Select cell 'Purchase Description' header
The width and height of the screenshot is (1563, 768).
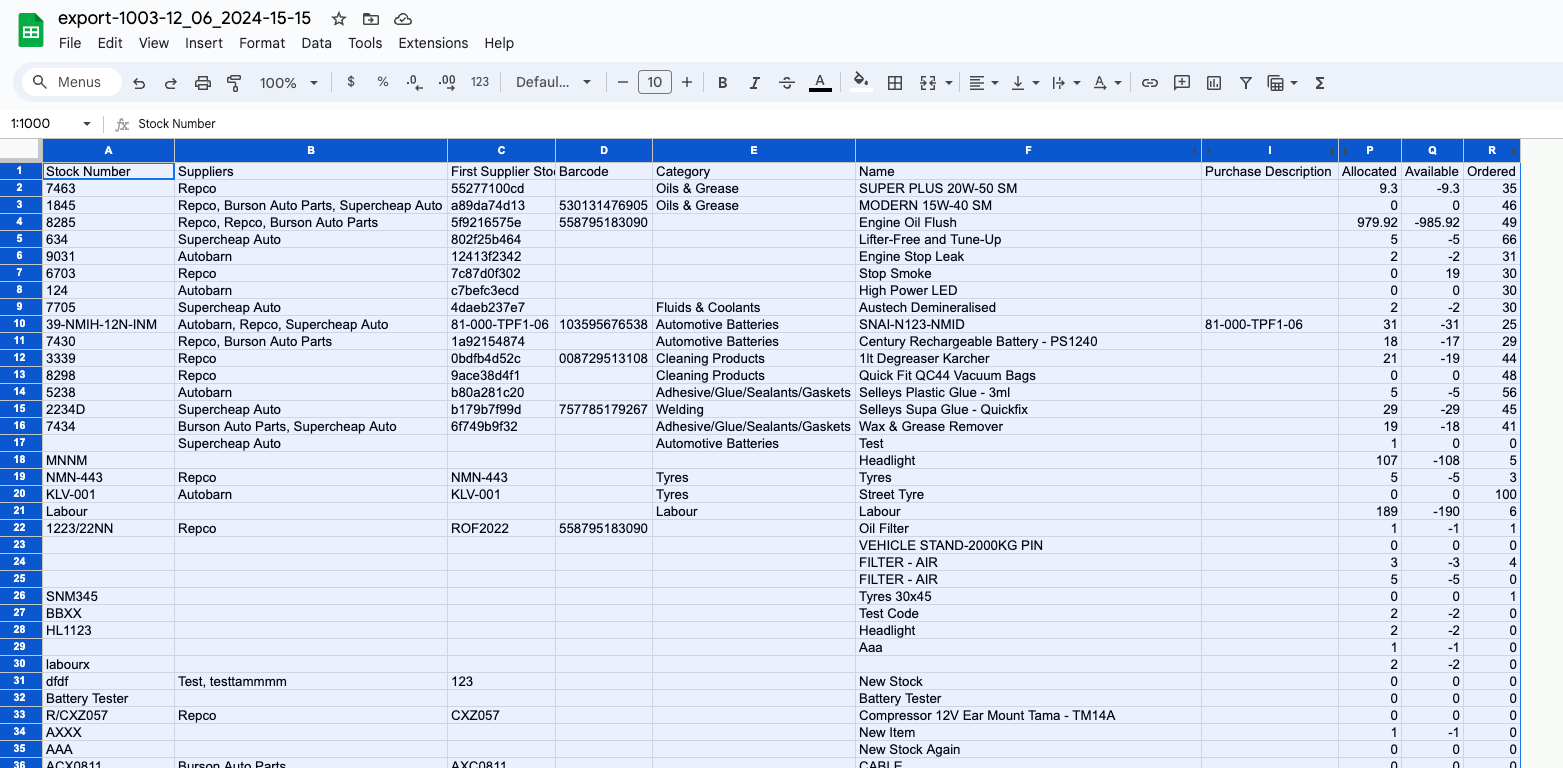tap(1269, 171)
